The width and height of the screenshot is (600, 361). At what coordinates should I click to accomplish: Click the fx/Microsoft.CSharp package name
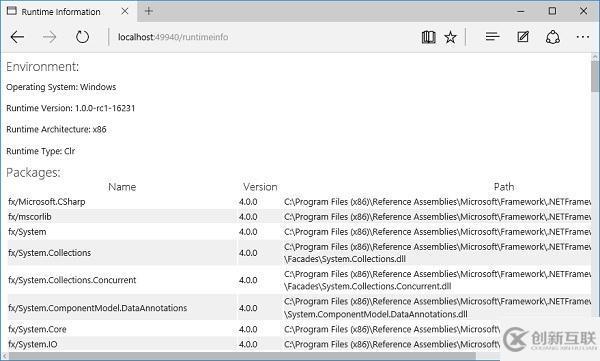(x=47, y=202)
